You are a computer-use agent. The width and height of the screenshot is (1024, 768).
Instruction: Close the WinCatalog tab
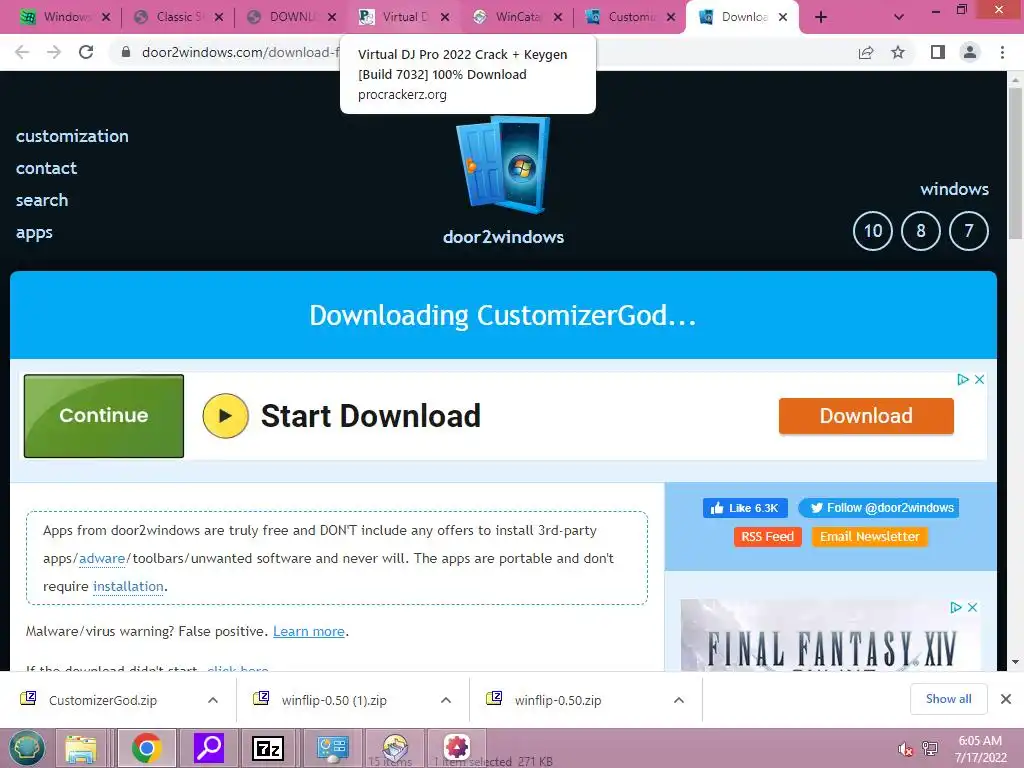pyautogui.click(x=558, y=17)
